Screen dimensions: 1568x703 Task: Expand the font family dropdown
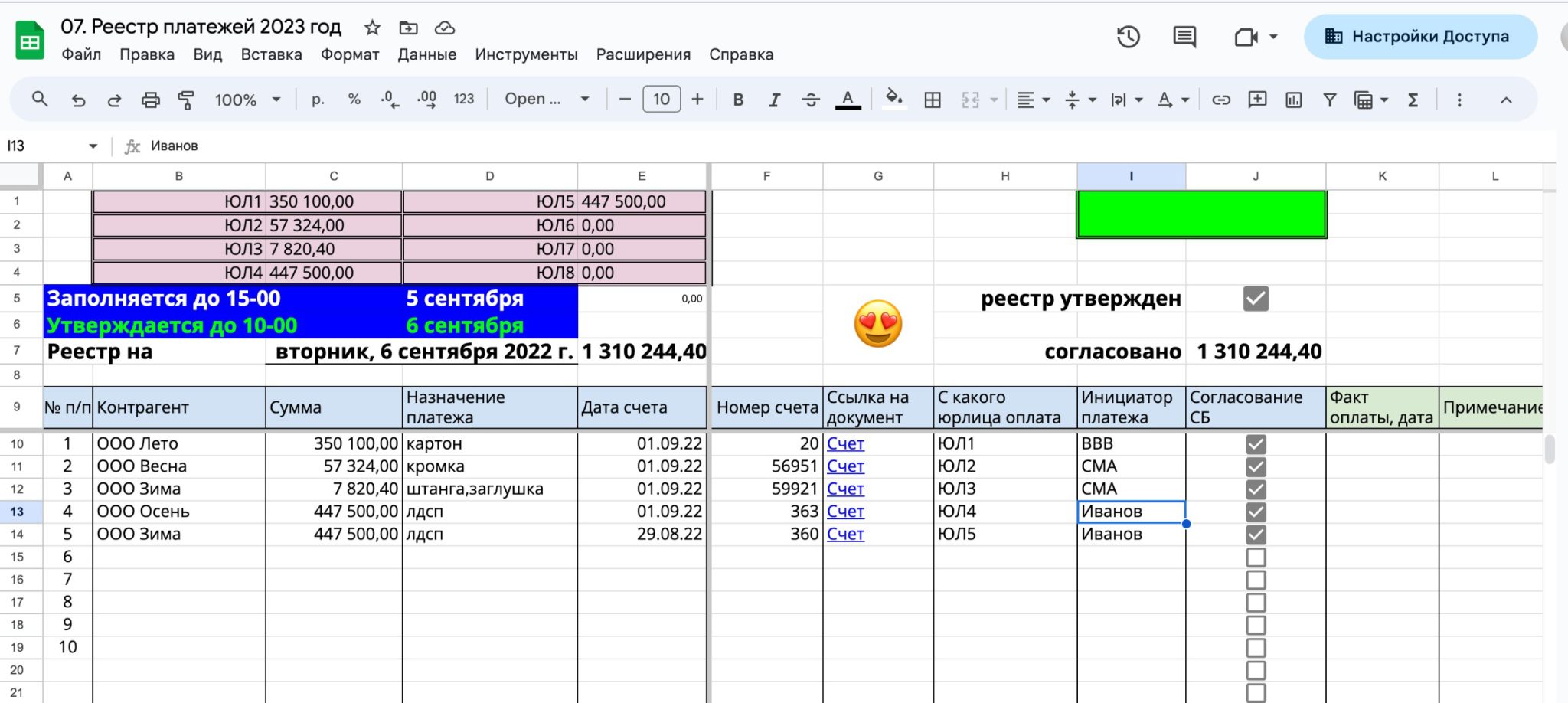547,100
